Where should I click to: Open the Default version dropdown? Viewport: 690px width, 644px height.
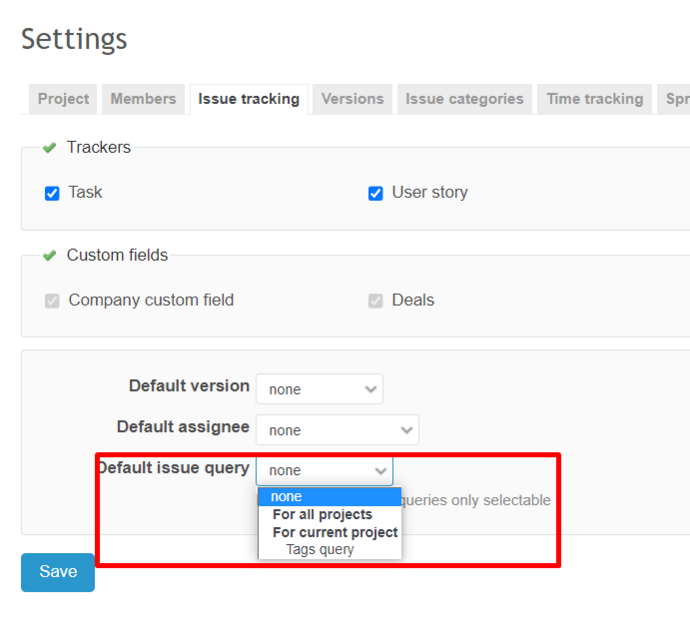[319, 389]
